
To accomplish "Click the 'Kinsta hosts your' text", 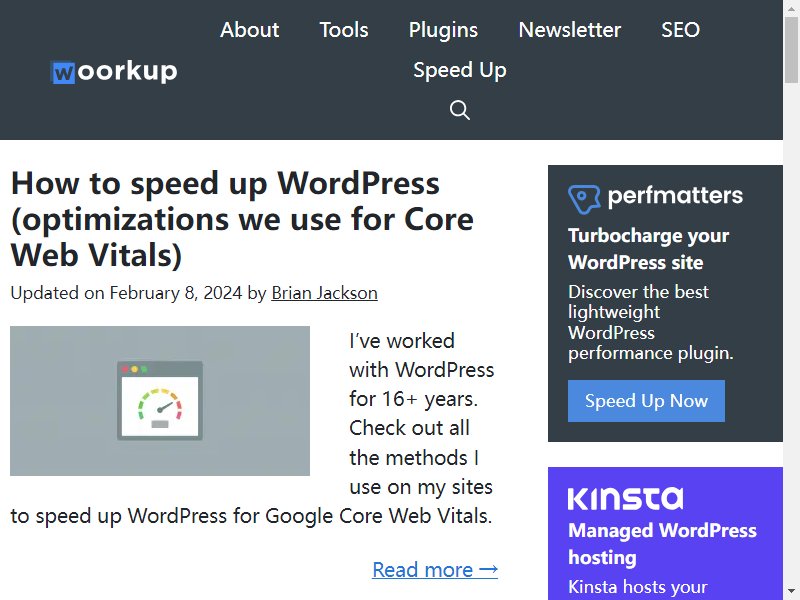I will pos(638,587).
